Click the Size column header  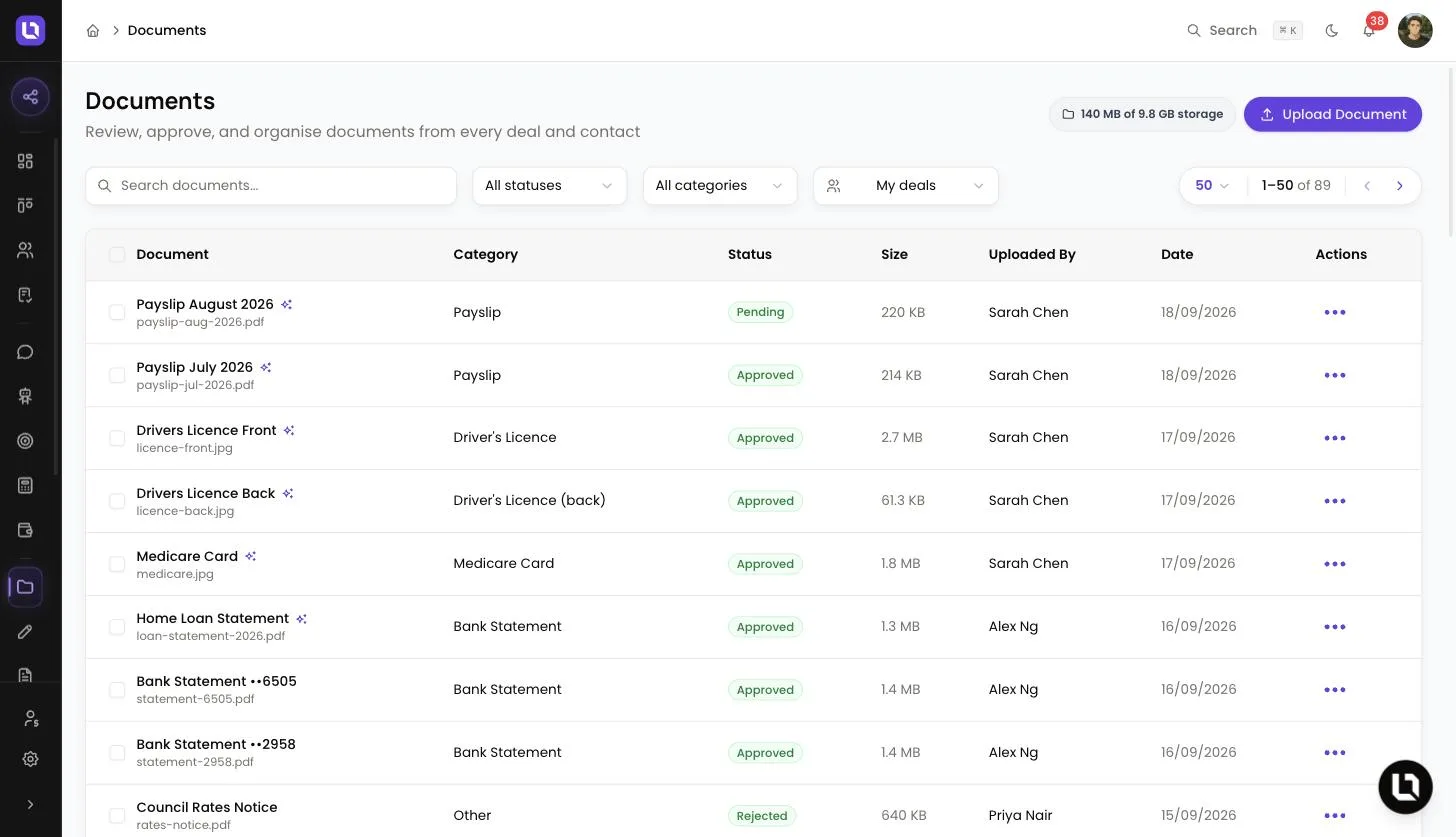click(x=894, y=255)
